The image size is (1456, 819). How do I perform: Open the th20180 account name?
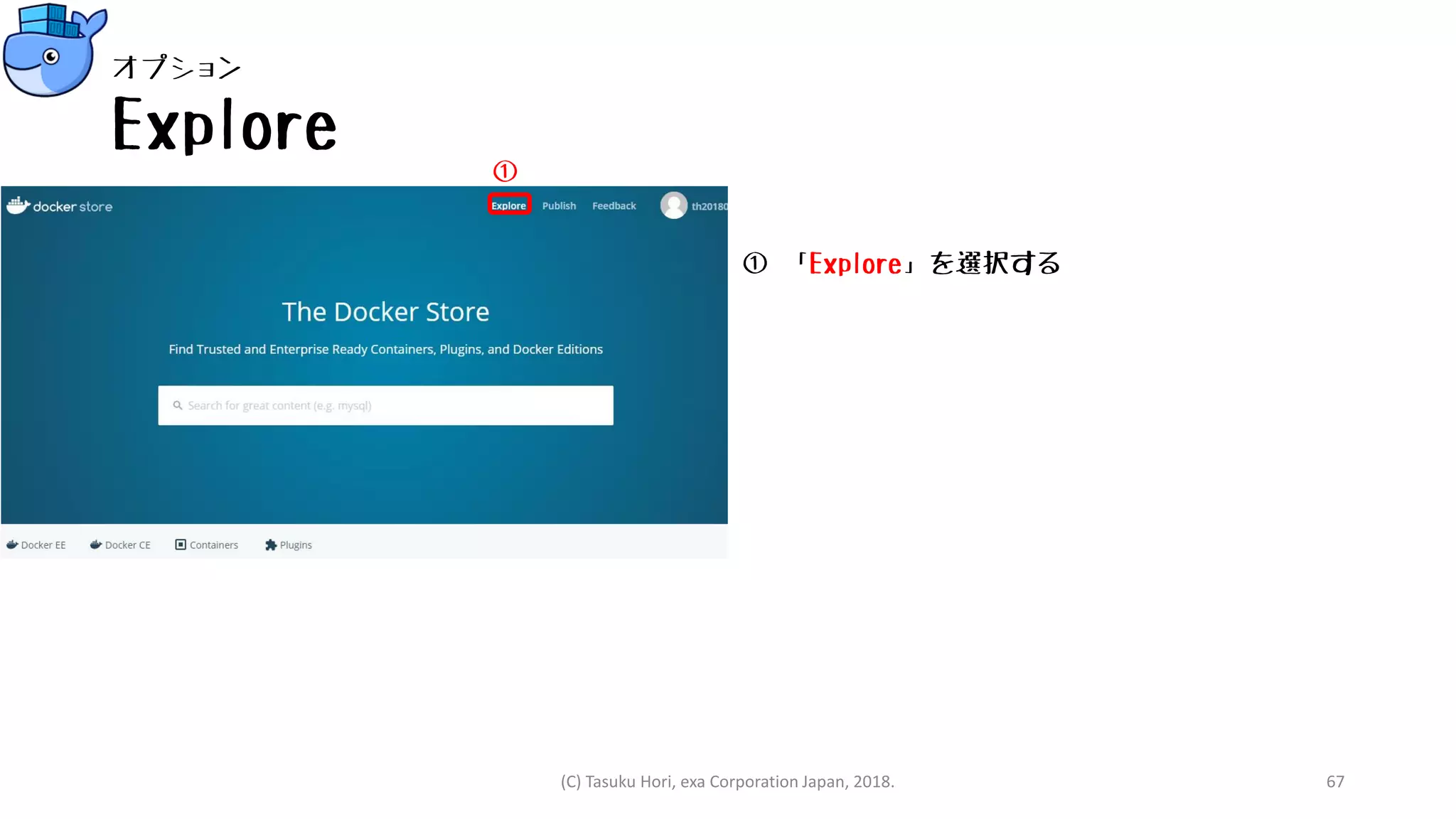point(710,206)
